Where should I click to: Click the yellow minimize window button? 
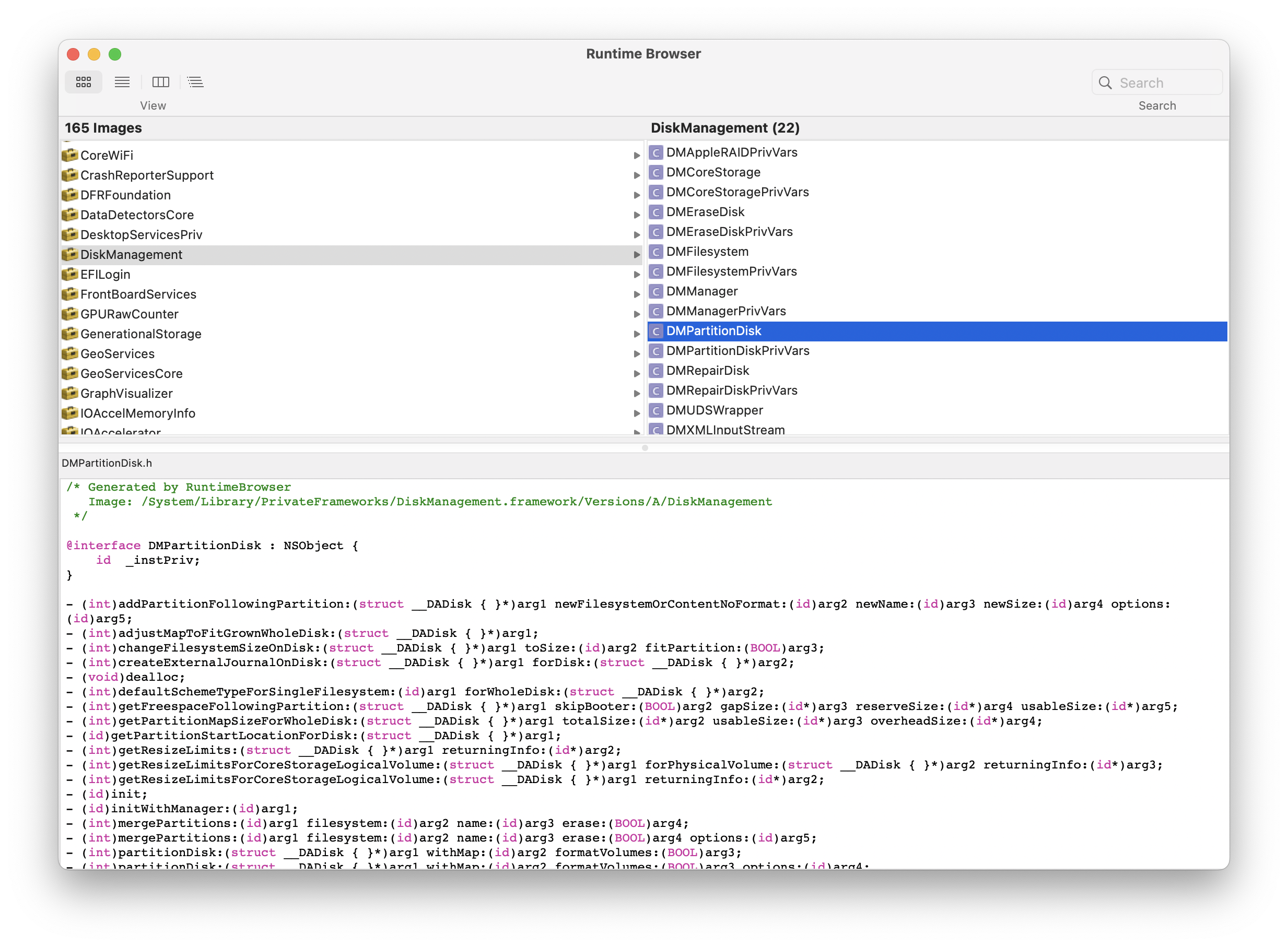(x=94, y=54)
